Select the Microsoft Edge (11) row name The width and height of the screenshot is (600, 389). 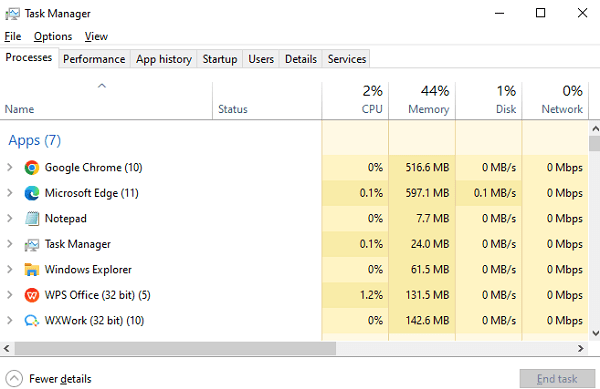(x=92, y=193)
